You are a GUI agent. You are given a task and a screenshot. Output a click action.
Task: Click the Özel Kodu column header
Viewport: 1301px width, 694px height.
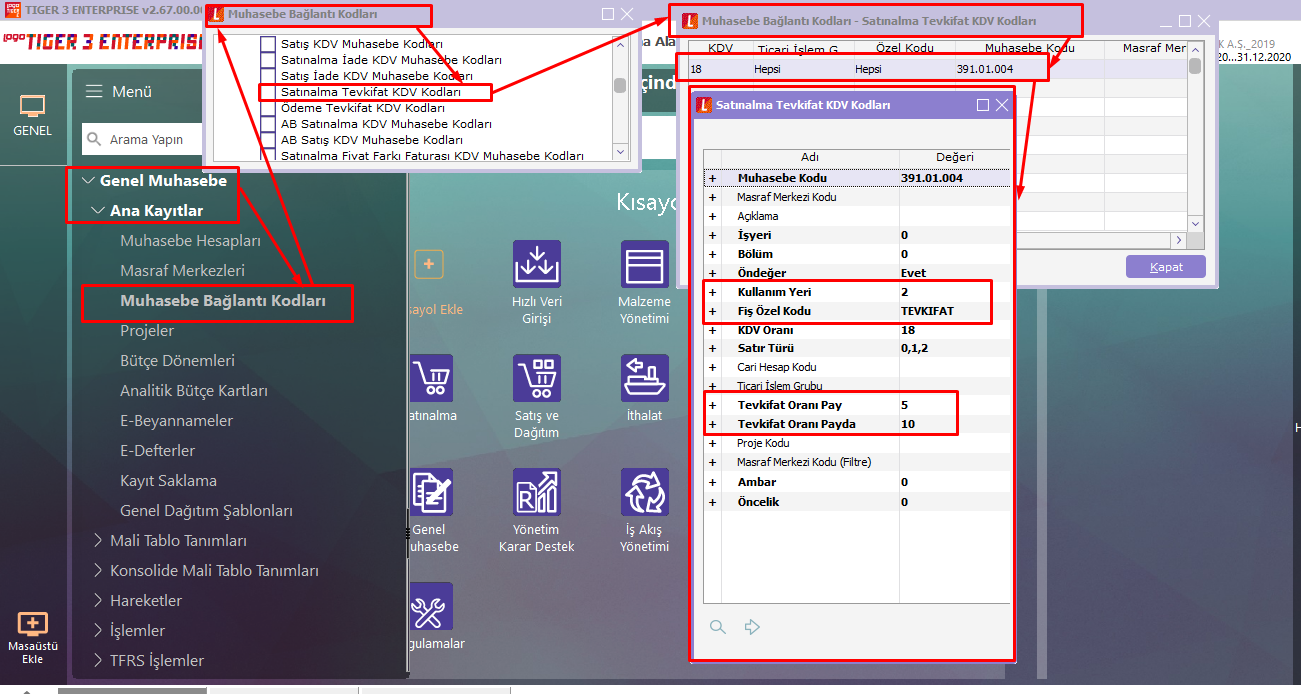[904, 49]
